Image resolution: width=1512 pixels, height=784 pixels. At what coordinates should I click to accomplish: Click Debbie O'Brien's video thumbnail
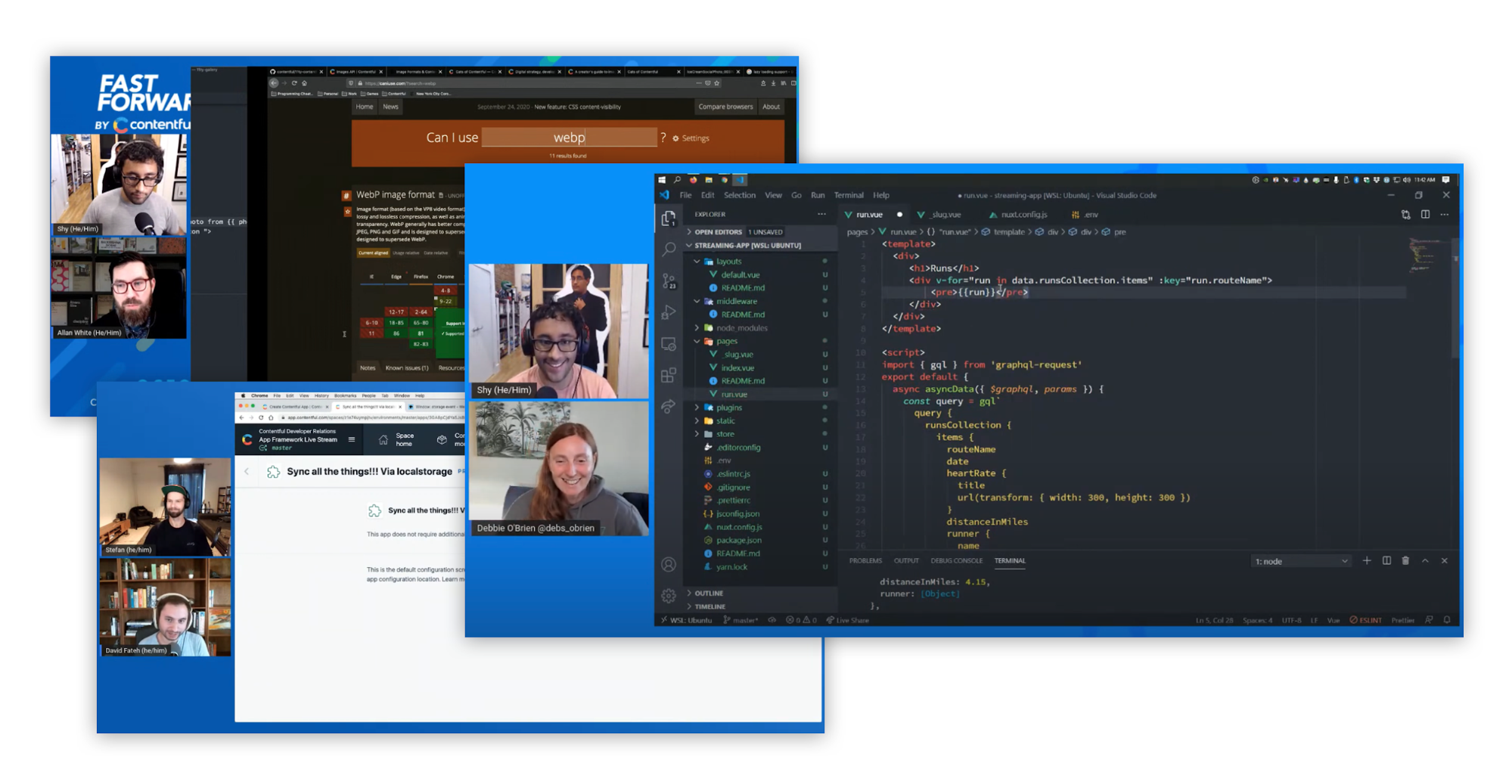(x=559, y=469)
